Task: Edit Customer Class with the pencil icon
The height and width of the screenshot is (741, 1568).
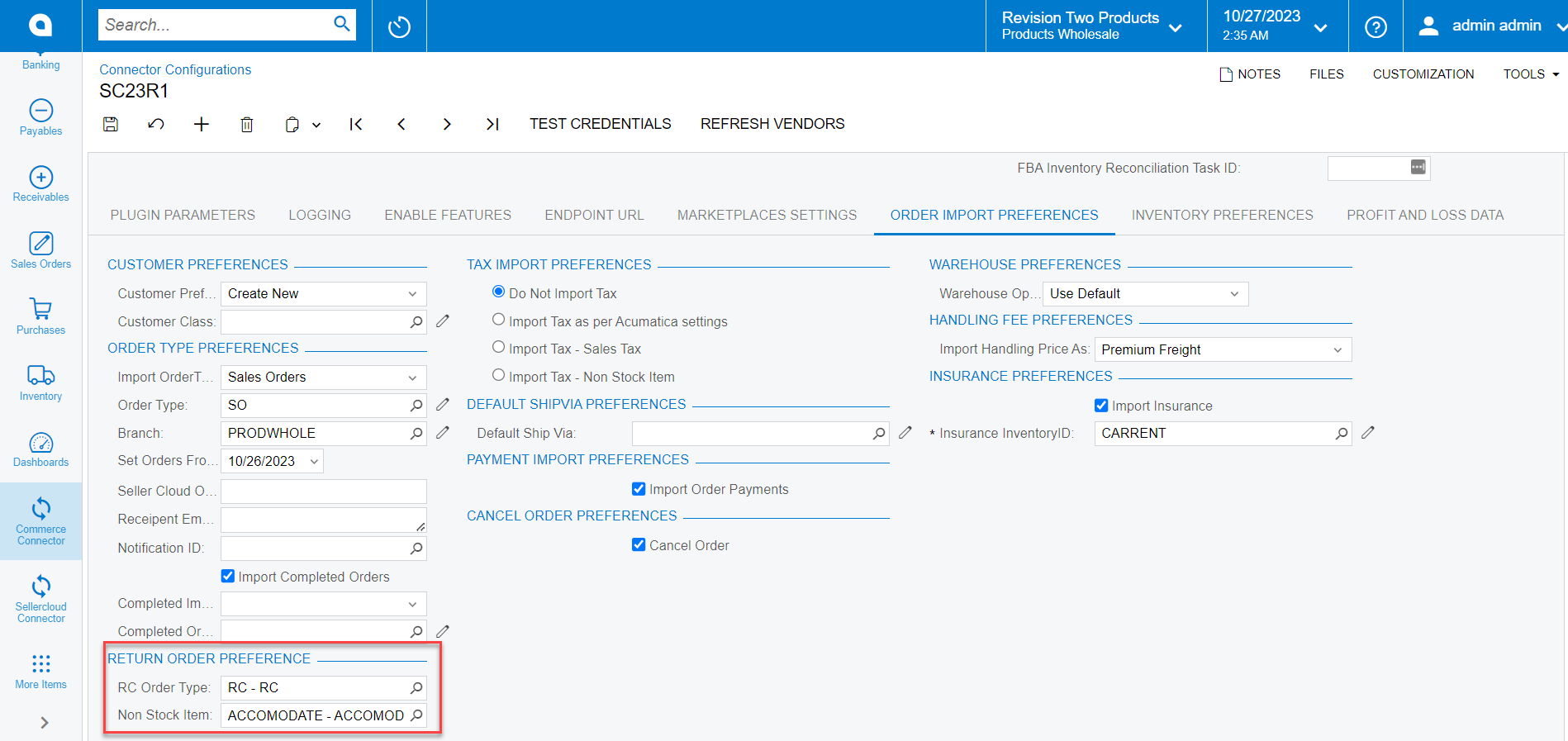Action: (x=443, y=321)
